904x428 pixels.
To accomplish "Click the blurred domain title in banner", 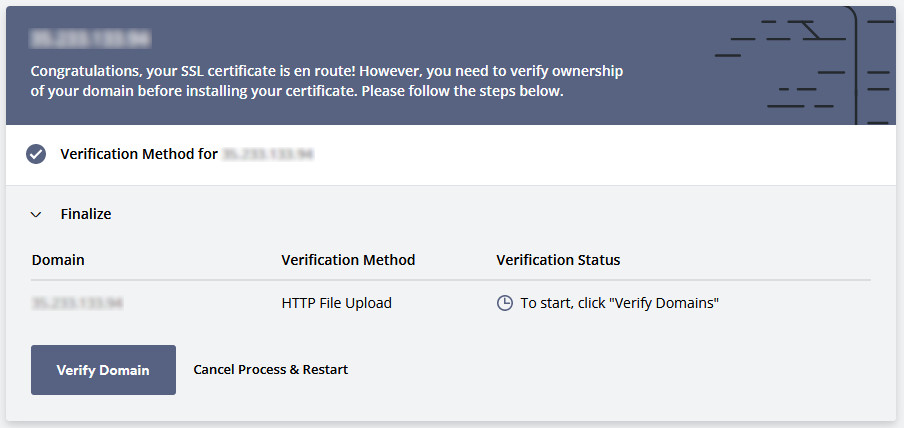I will click(90, 39).
